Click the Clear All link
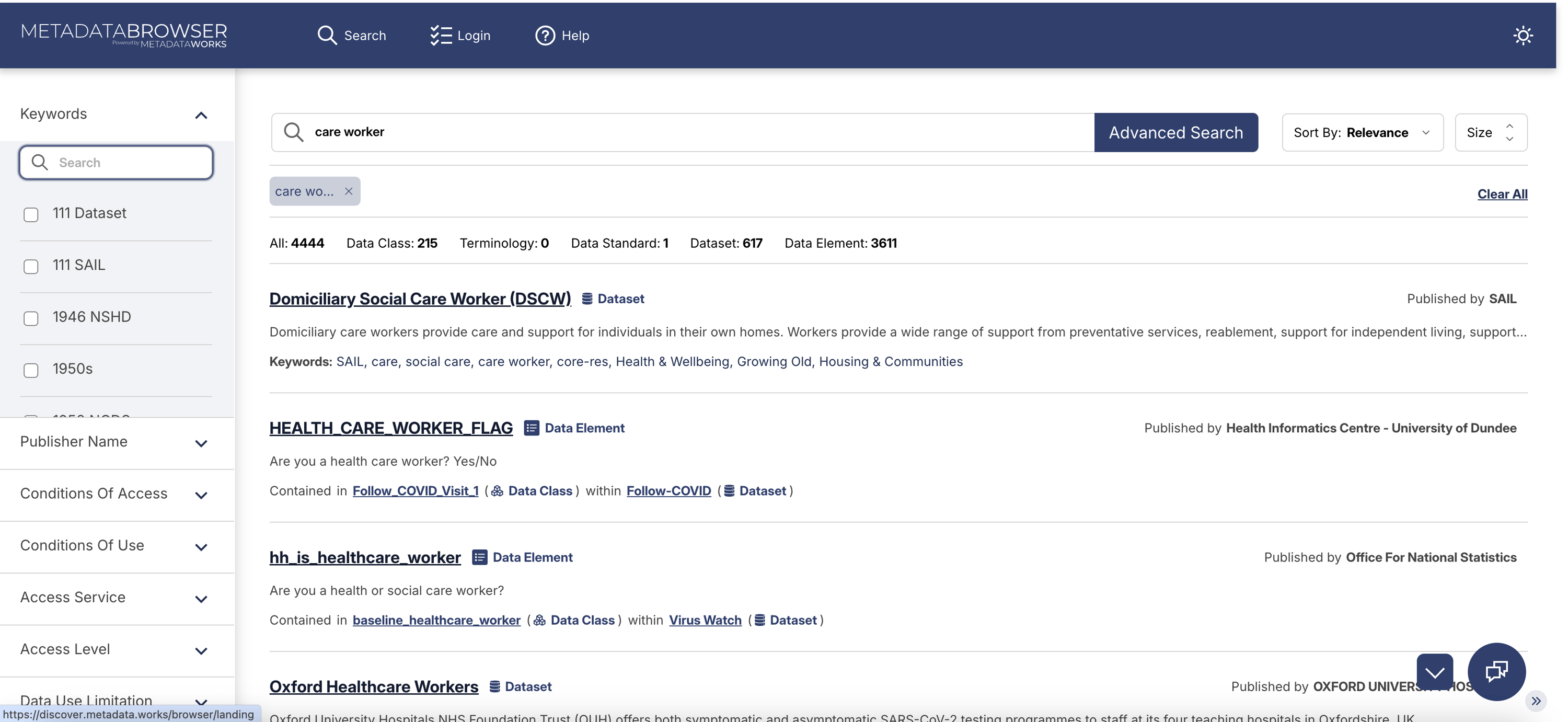 click(1502, 193)
